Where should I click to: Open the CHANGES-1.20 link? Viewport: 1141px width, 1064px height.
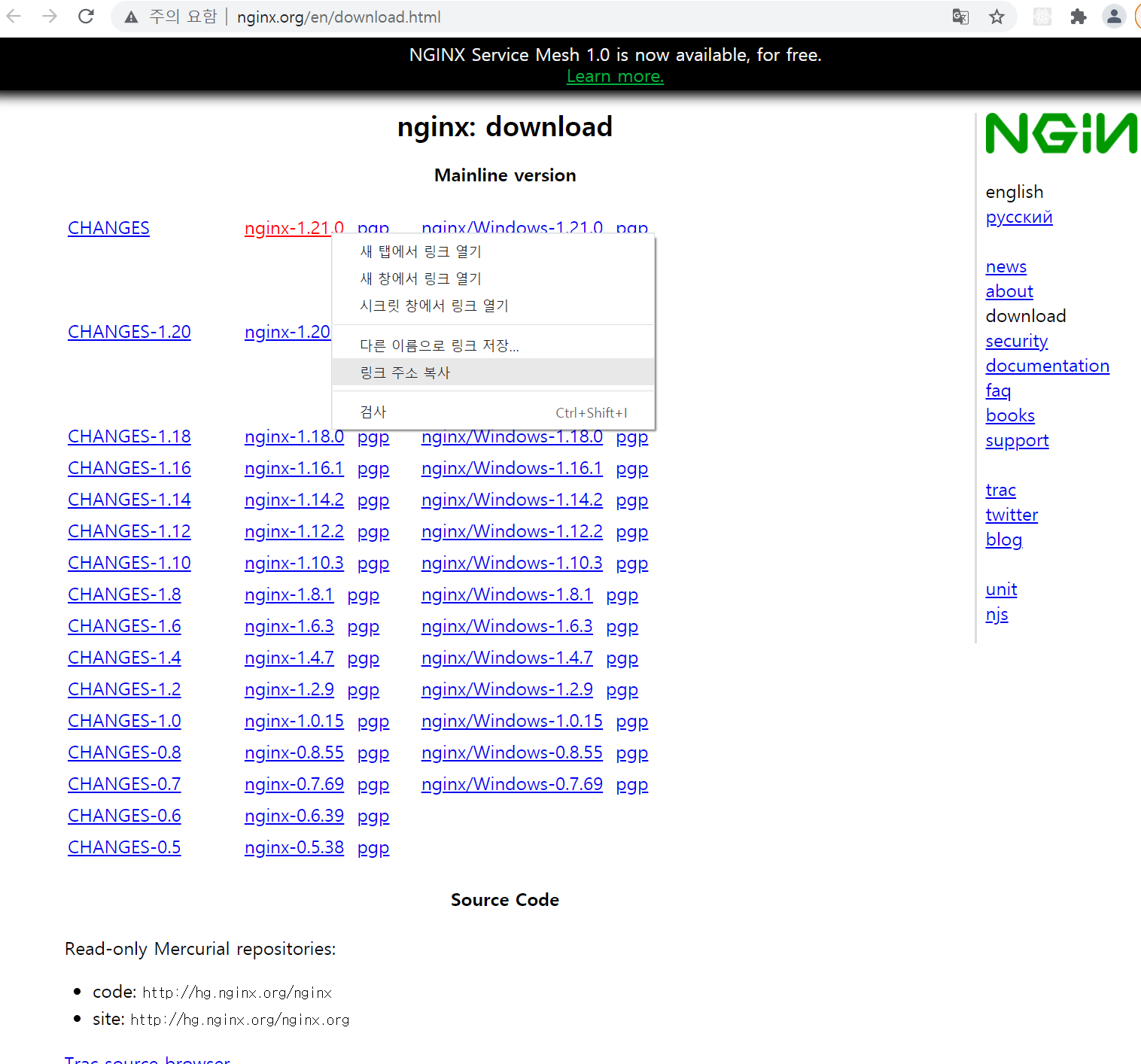(129, 332)
